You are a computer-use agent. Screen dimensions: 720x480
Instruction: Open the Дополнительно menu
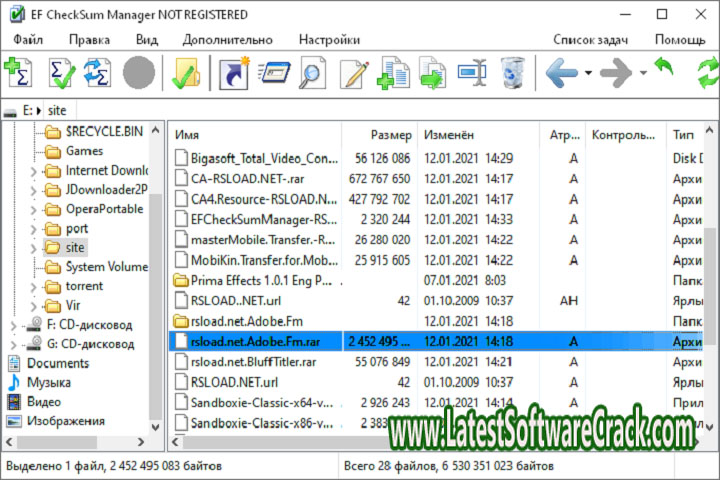click(x=228, y=40)
